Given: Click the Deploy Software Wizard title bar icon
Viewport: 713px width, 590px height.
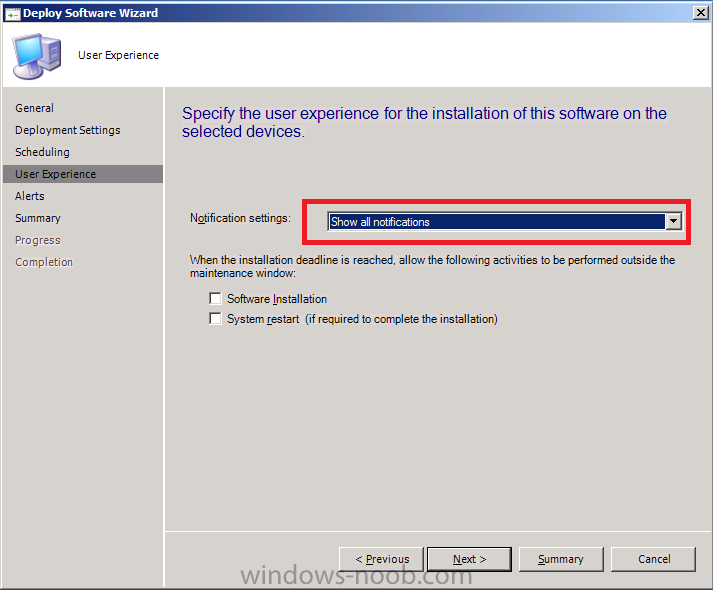Looking at the screenshot, I should 12,14.
